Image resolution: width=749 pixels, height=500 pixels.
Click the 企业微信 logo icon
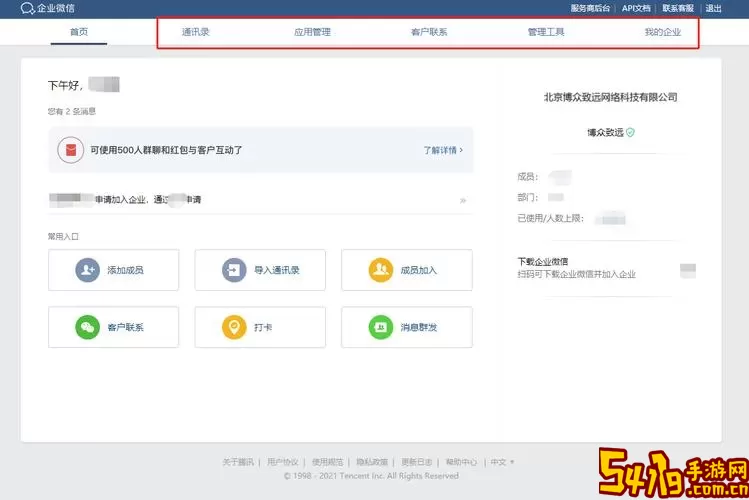point(27,8)
